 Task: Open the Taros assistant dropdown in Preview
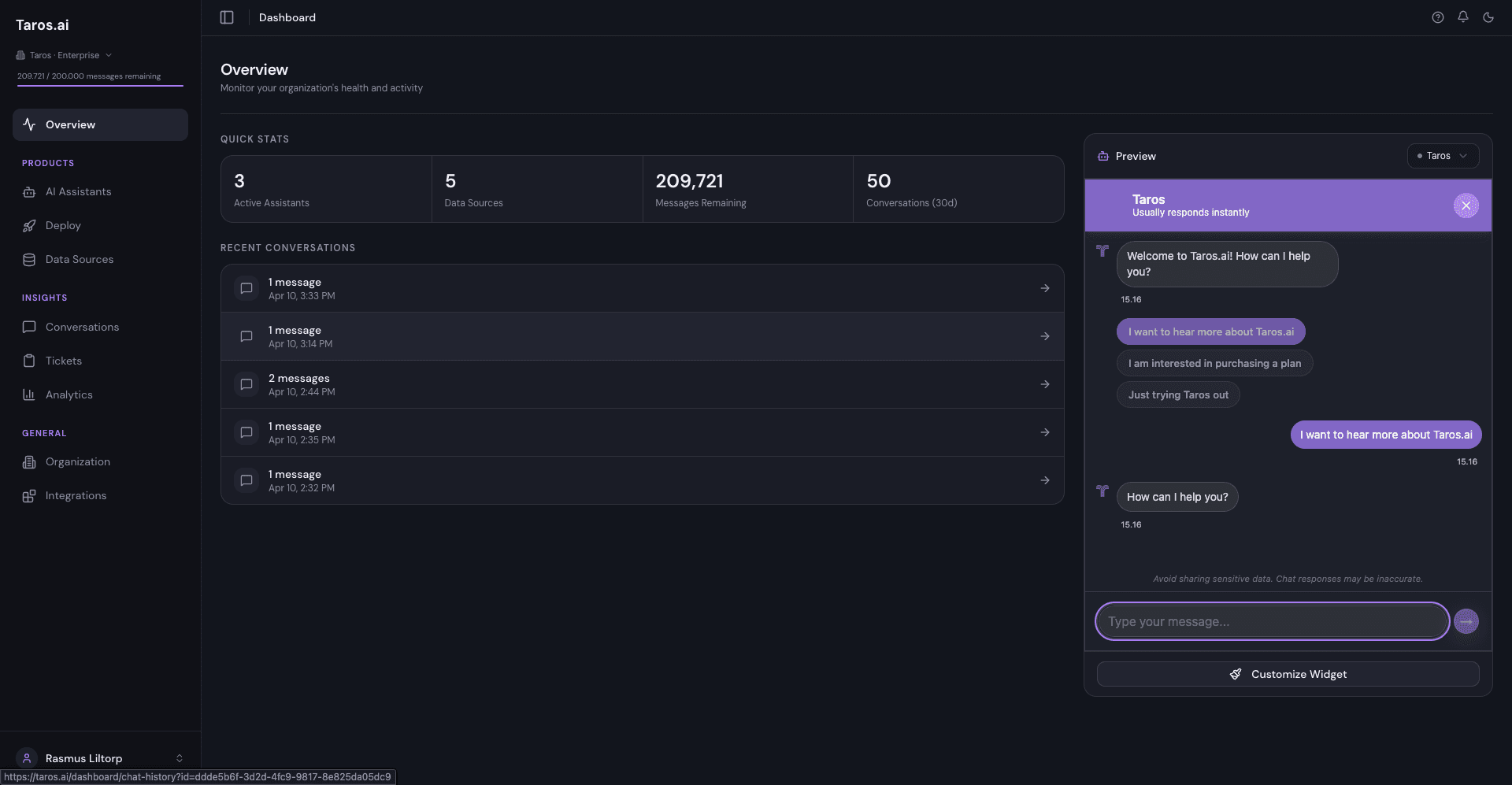click(x=1443, y=156)
